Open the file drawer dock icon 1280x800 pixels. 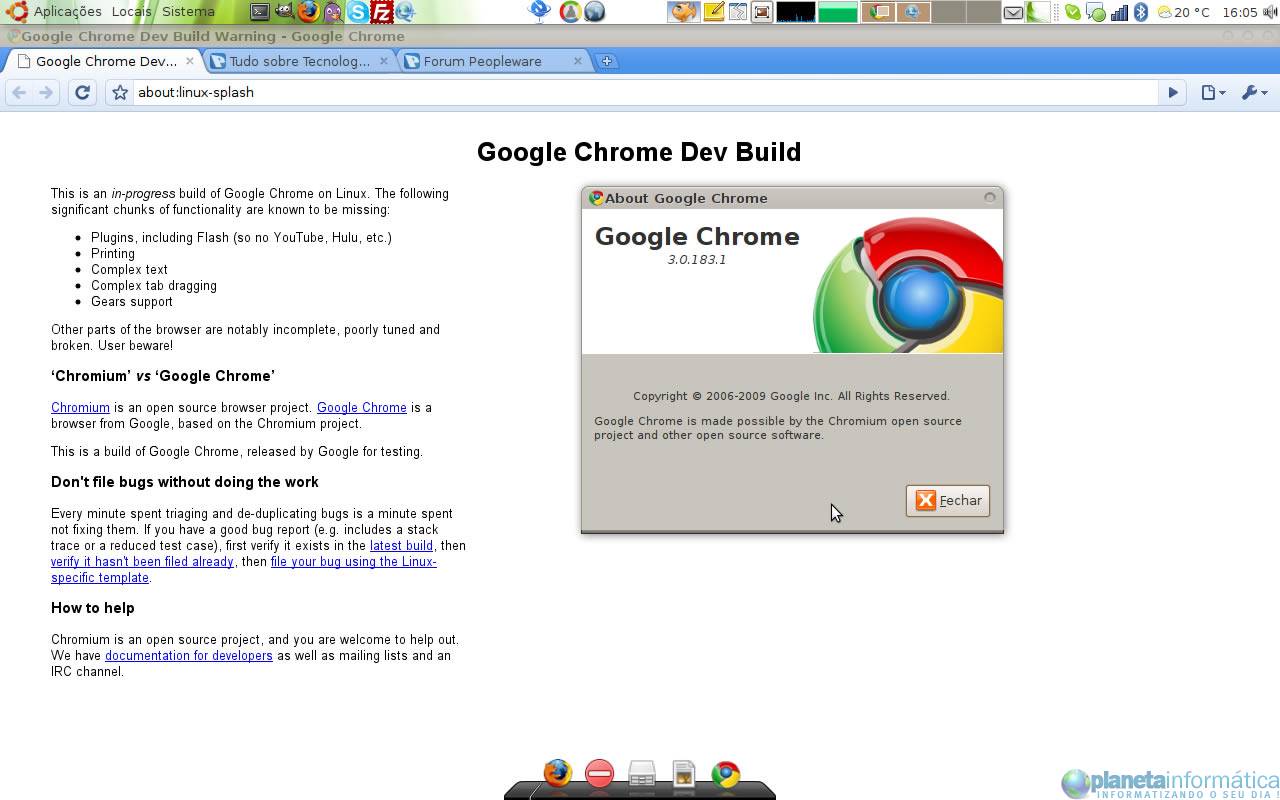(x=641, y=774)
